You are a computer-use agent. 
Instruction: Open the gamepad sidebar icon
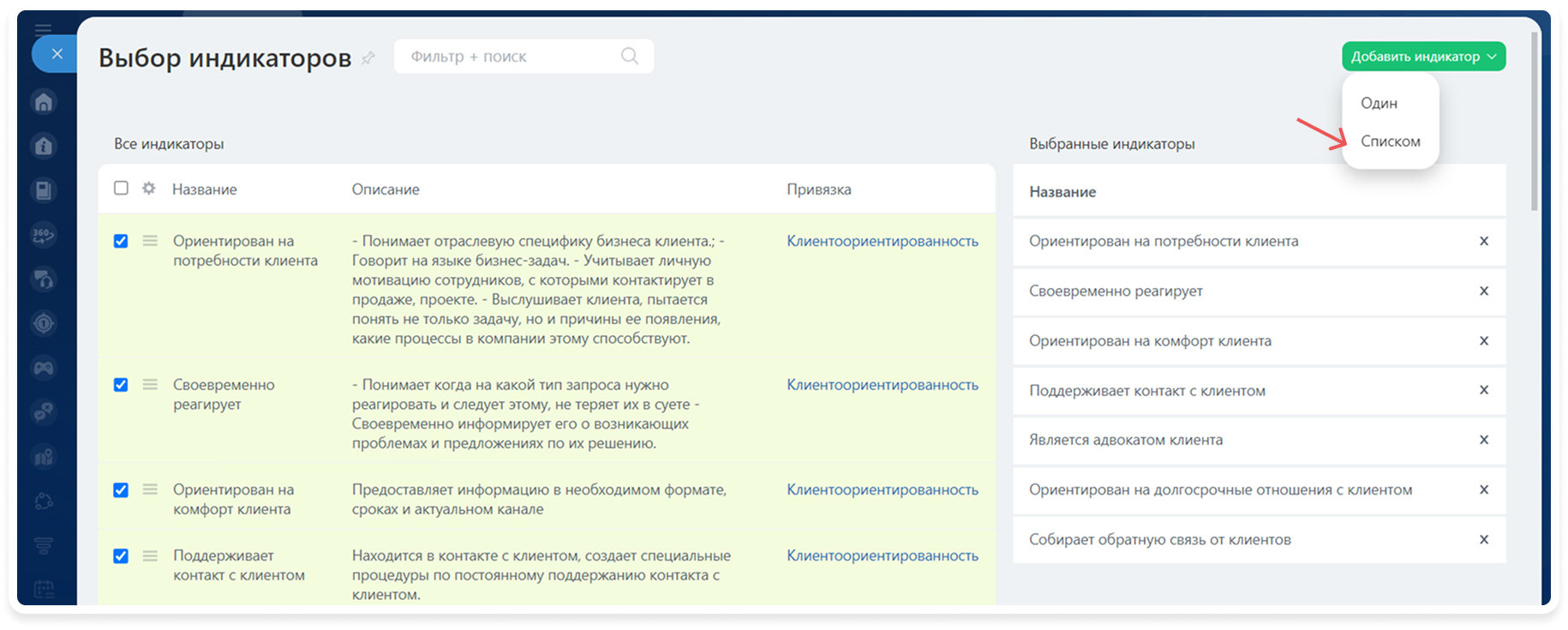click(44, 368)
